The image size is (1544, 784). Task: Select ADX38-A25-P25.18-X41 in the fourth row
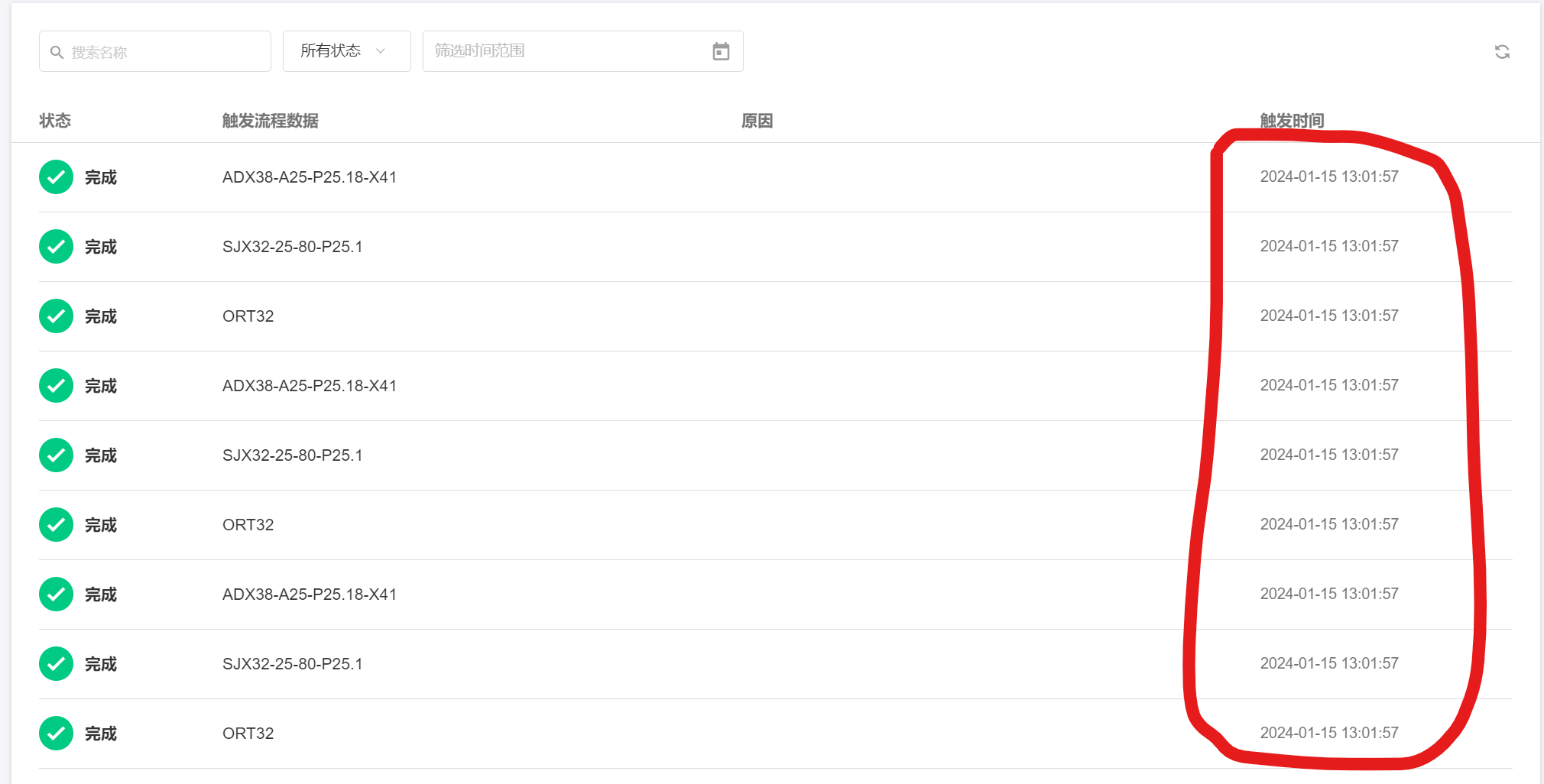pyautogui.click(x=310, y=386)
